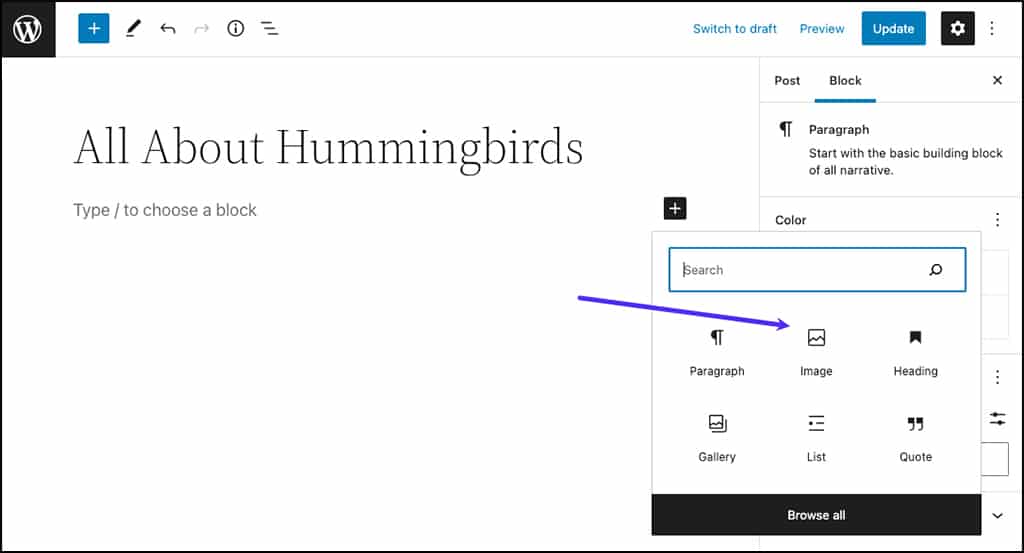This screenshot has width=1024, height=553.
Task: Click the Undo arrow
Action: coord(168,29)
